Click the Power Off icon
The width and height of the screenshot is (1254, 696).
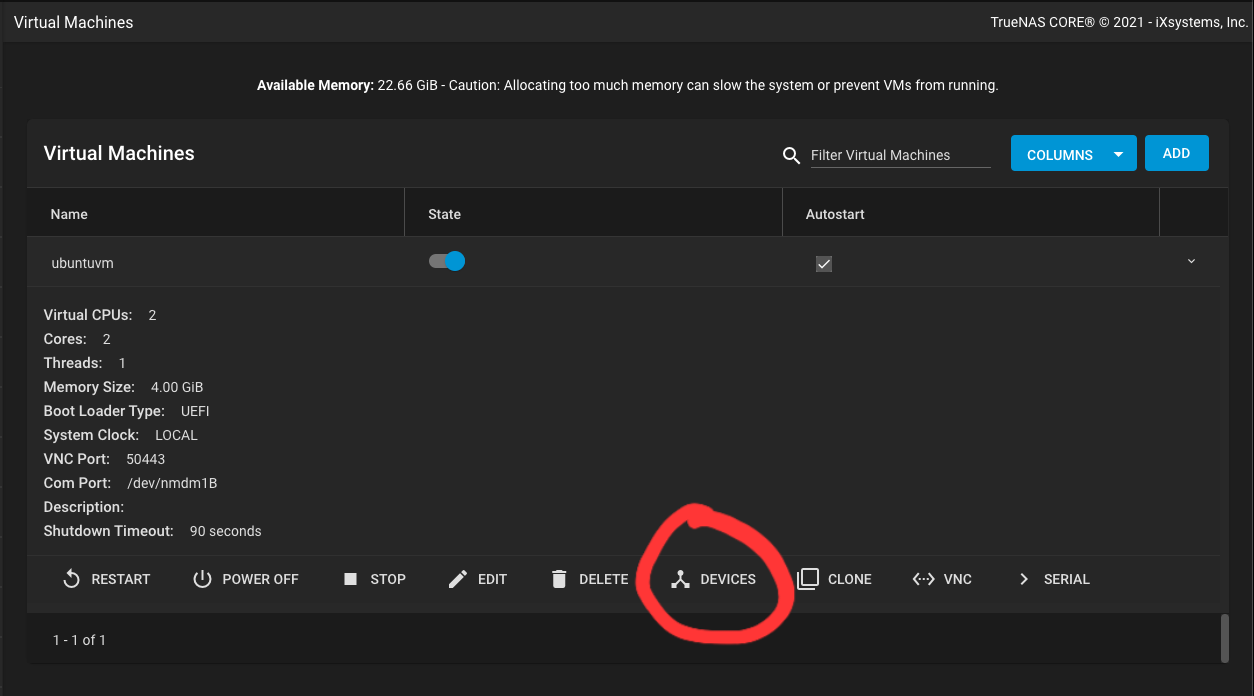[x=202, y=579]
